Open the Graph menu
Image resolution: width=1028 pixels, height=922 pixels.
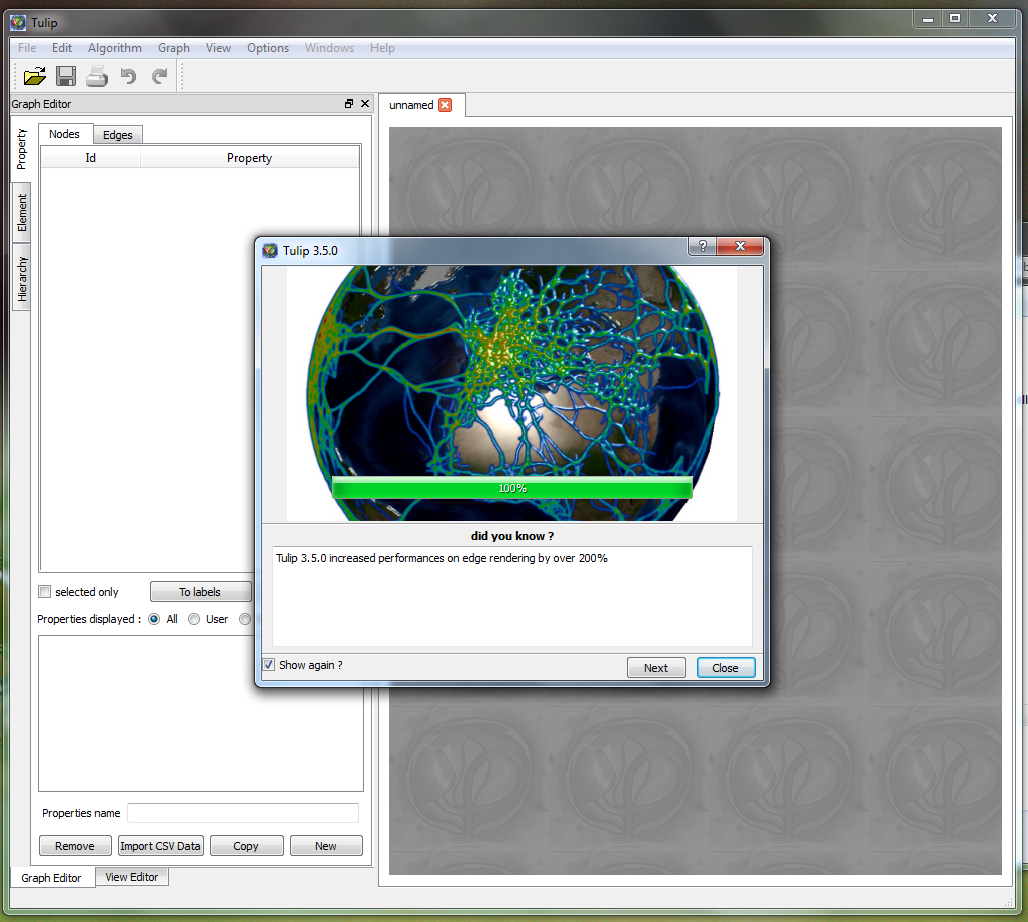tap(174, 48)
